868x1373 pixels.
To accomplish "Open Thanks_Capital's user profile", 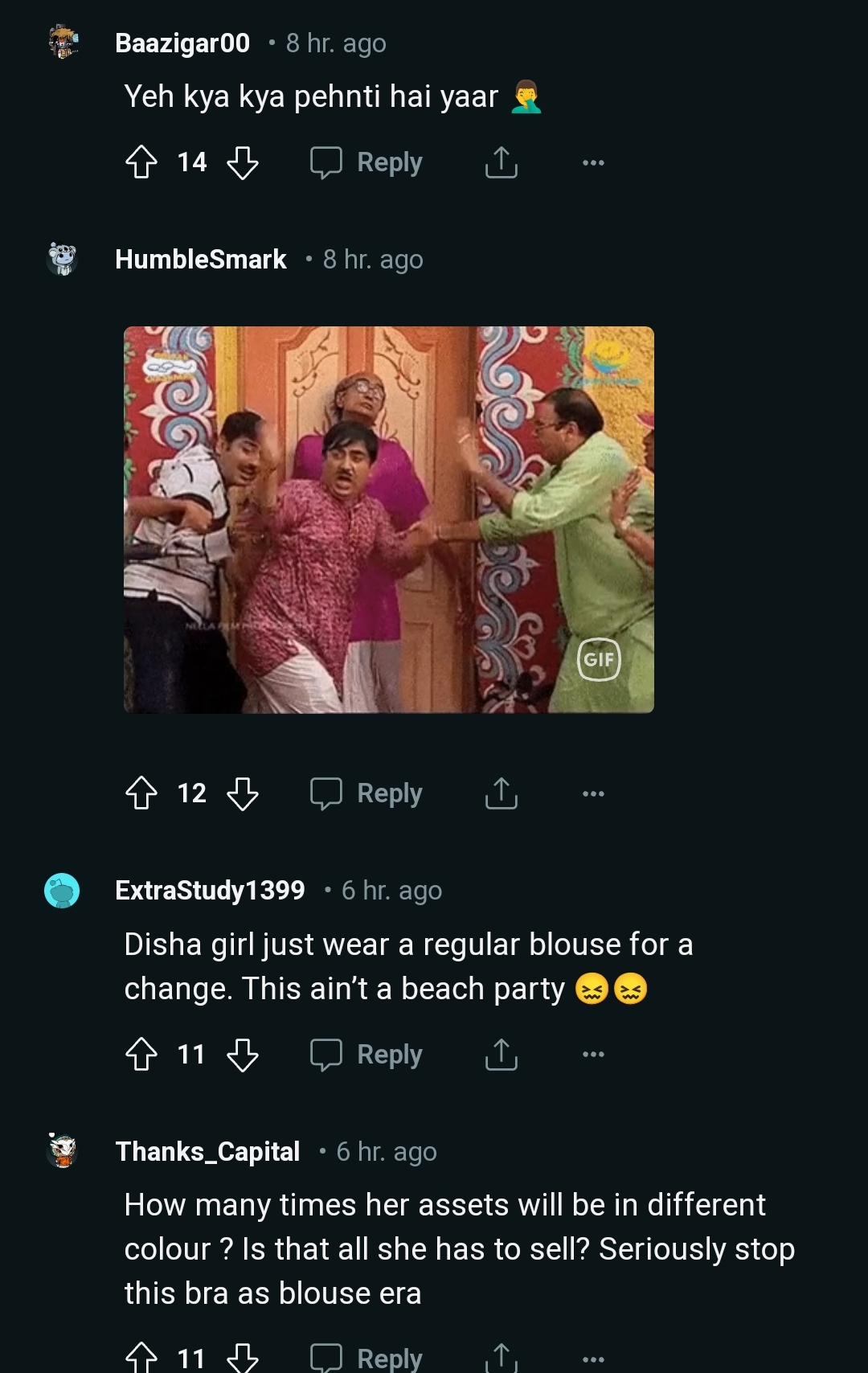I will pos(207,1151).
